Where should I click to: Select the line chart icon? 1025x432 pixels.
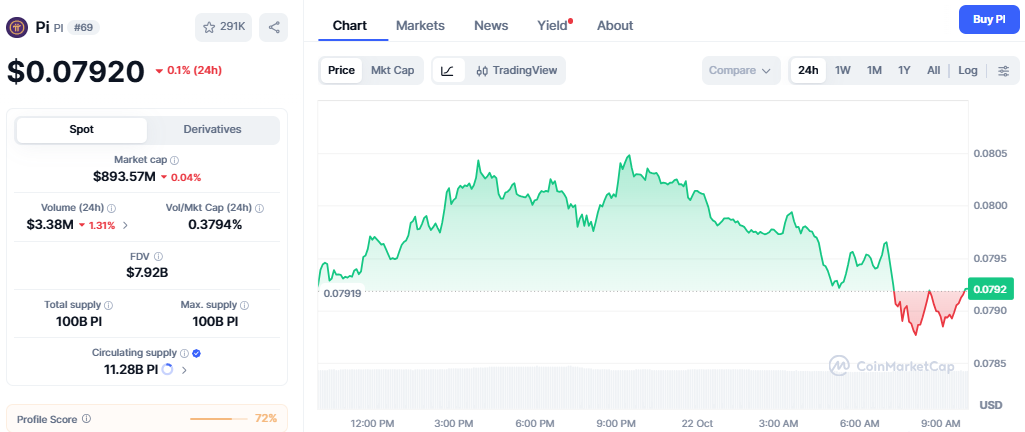[x=448, y=71]
